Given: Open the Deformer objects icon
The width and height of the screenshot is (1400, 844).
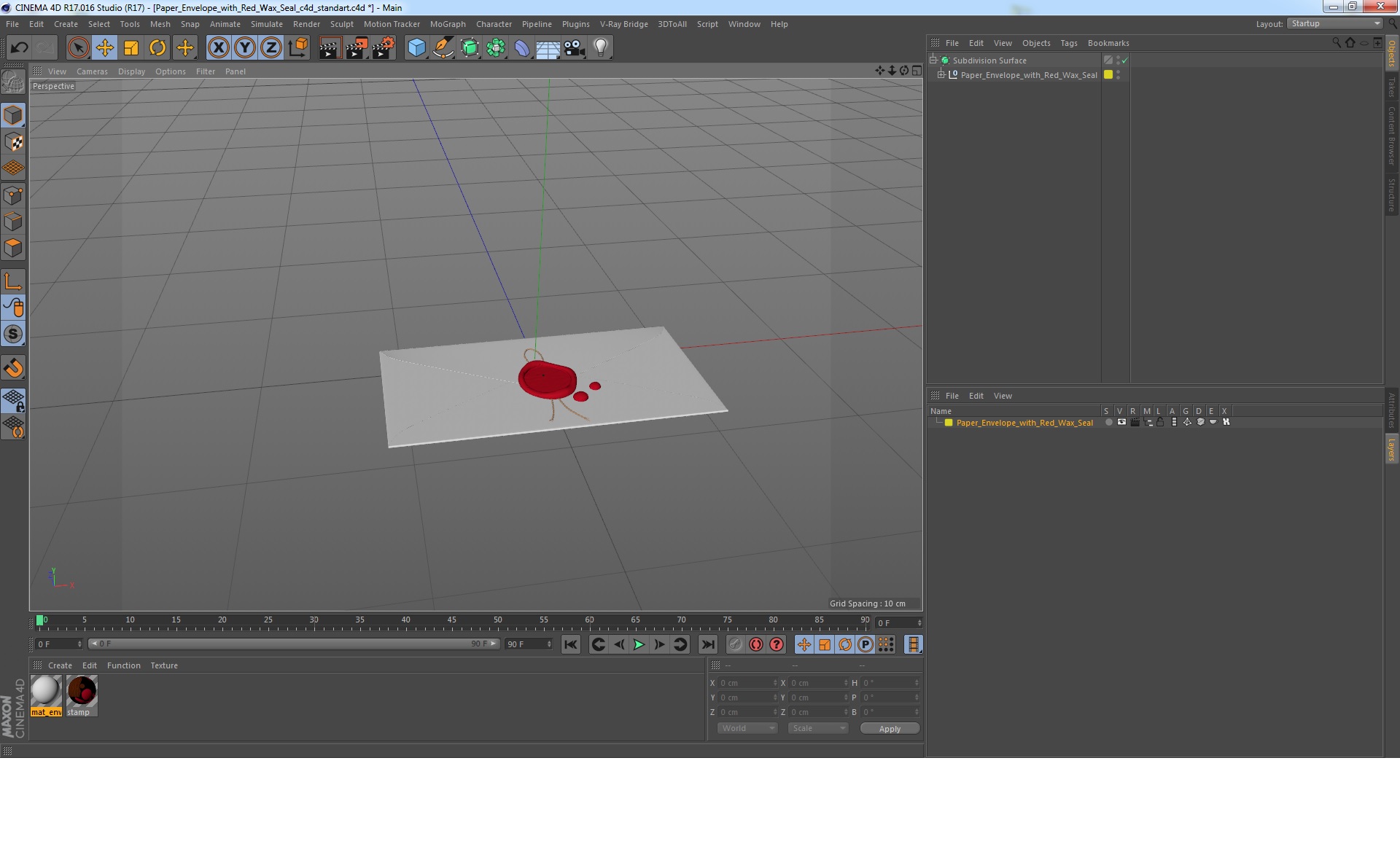Looking at the screenshot, I should click(x=522, y=48).
